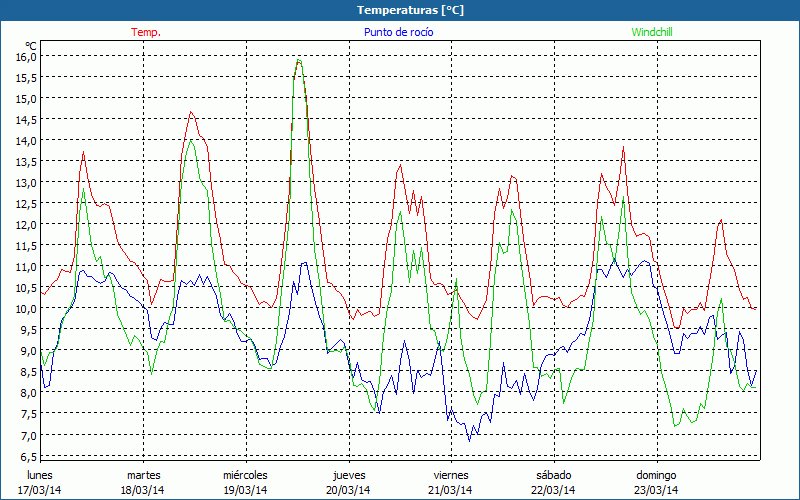Select the jueves day label
The height and width of the screenshot is (500, 800).
click(349, 474)
